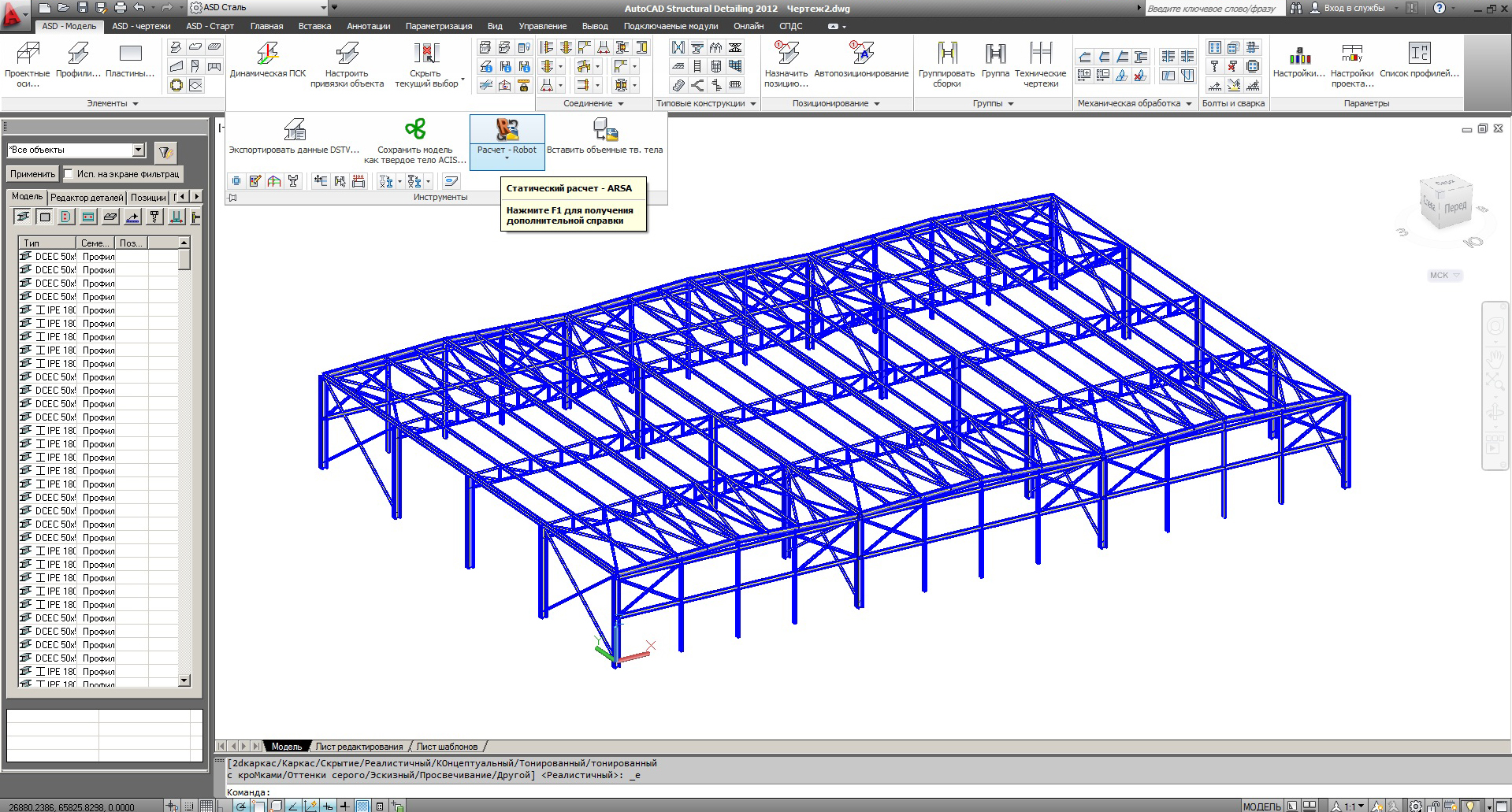Toggle grid display in status bar

(x=206, y=806)
